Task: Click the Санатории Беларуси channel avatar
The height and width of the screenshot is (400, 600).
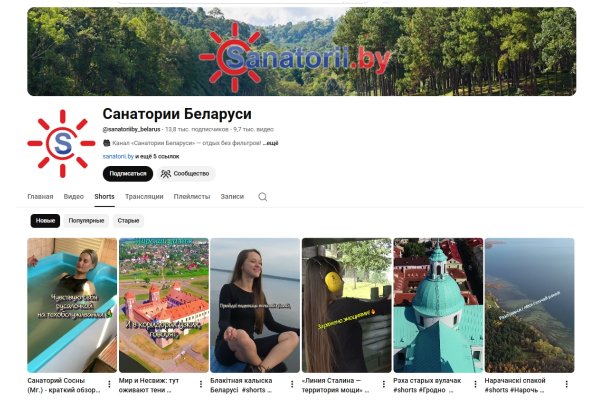Action: tap(61, 144)
